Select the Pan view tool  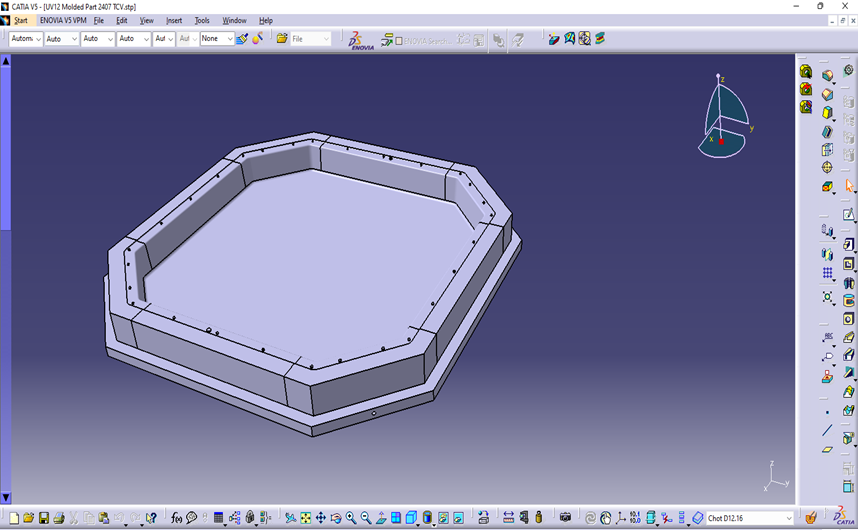tap(321, 518)
